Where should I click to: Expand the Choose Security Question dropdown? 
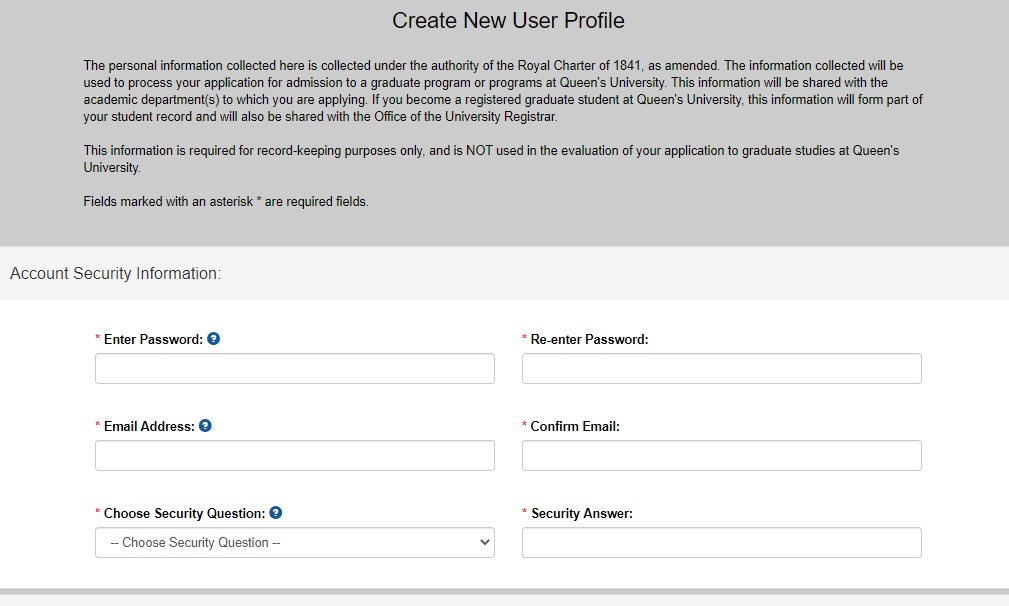295,542
